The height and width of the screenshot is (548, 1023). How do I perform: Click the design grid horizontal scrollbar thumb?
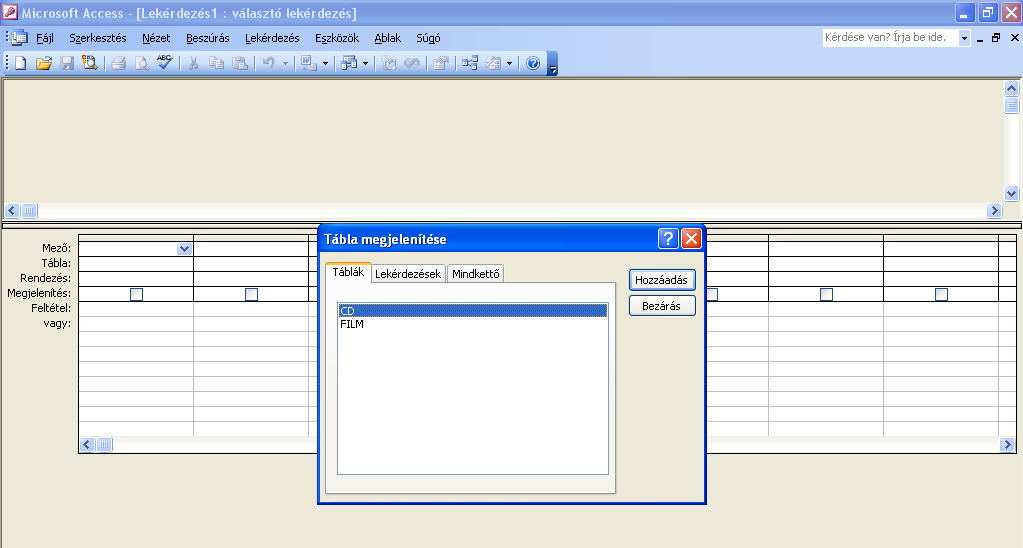(104, 445)
